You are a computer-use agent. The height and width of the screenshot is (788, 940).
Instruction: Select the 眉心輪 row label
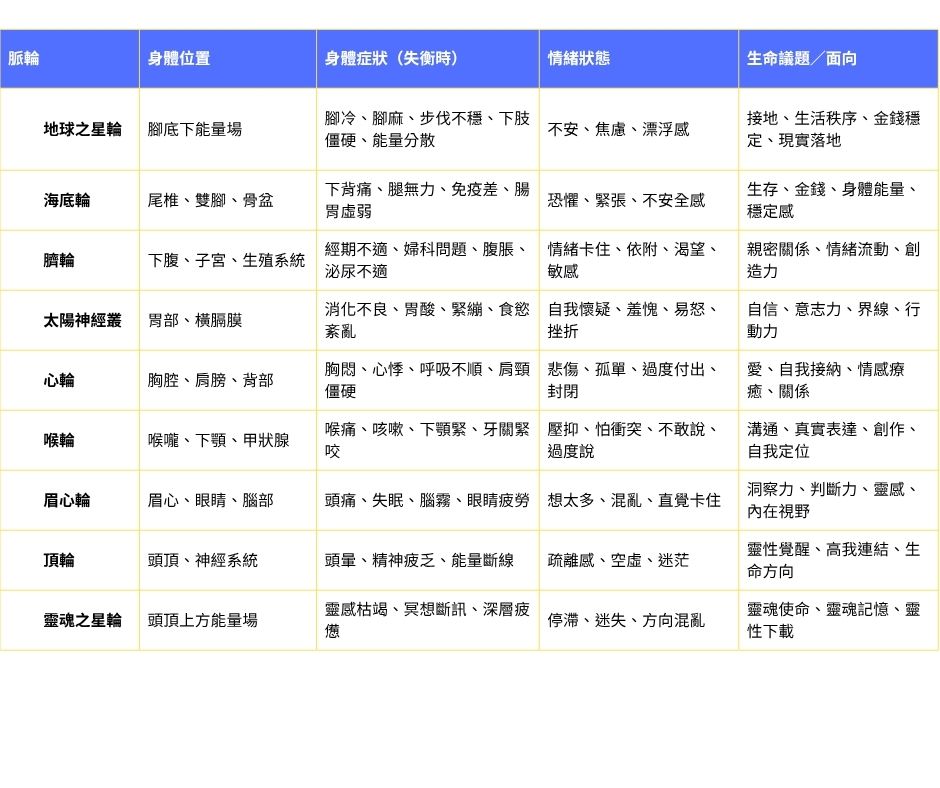(x=66, y=500)
